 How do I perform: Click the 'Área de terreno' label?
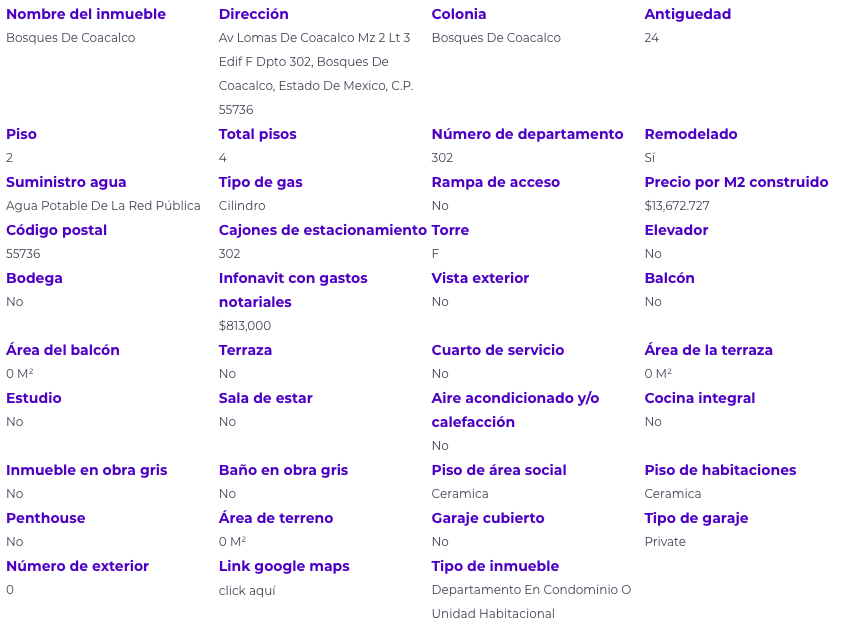tap(276, 518)
